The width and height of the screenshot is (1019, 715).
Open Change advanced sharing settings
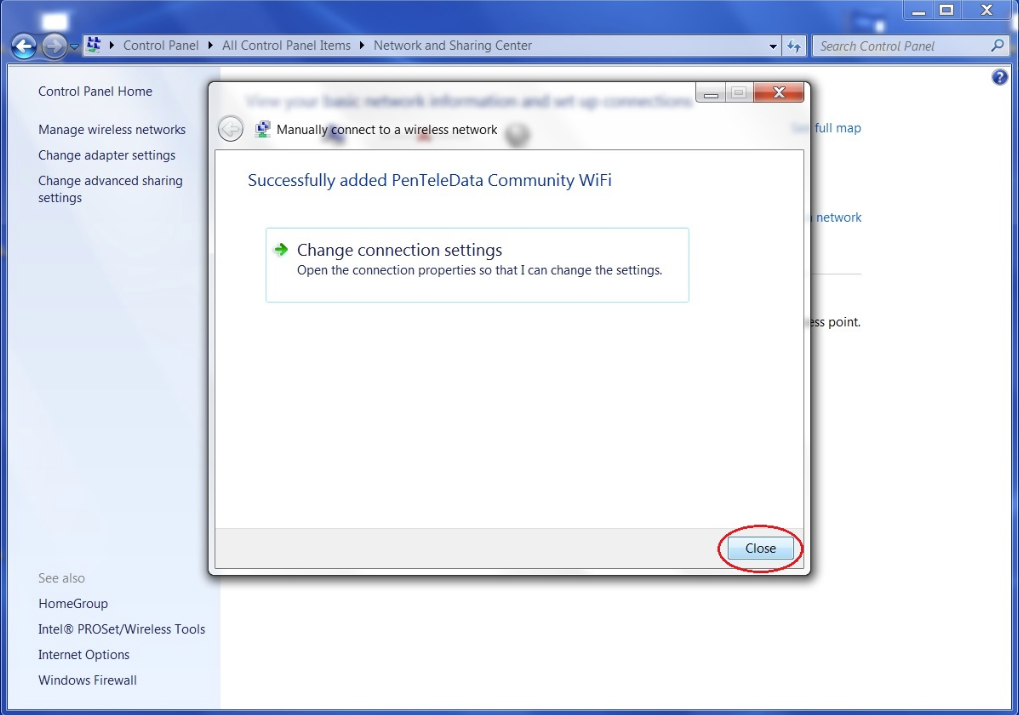[110, 189]
